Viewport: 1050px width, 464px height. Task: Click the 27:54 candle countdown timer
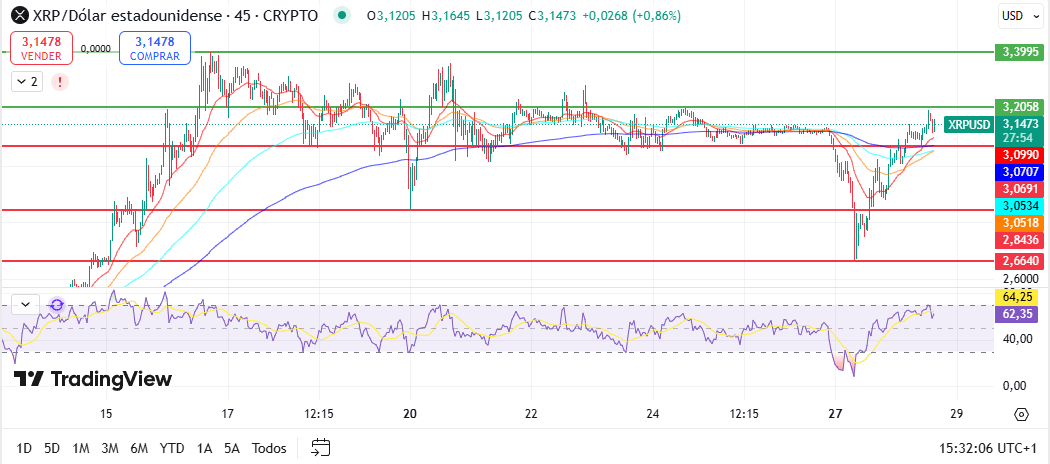(x=1017, y=137)
